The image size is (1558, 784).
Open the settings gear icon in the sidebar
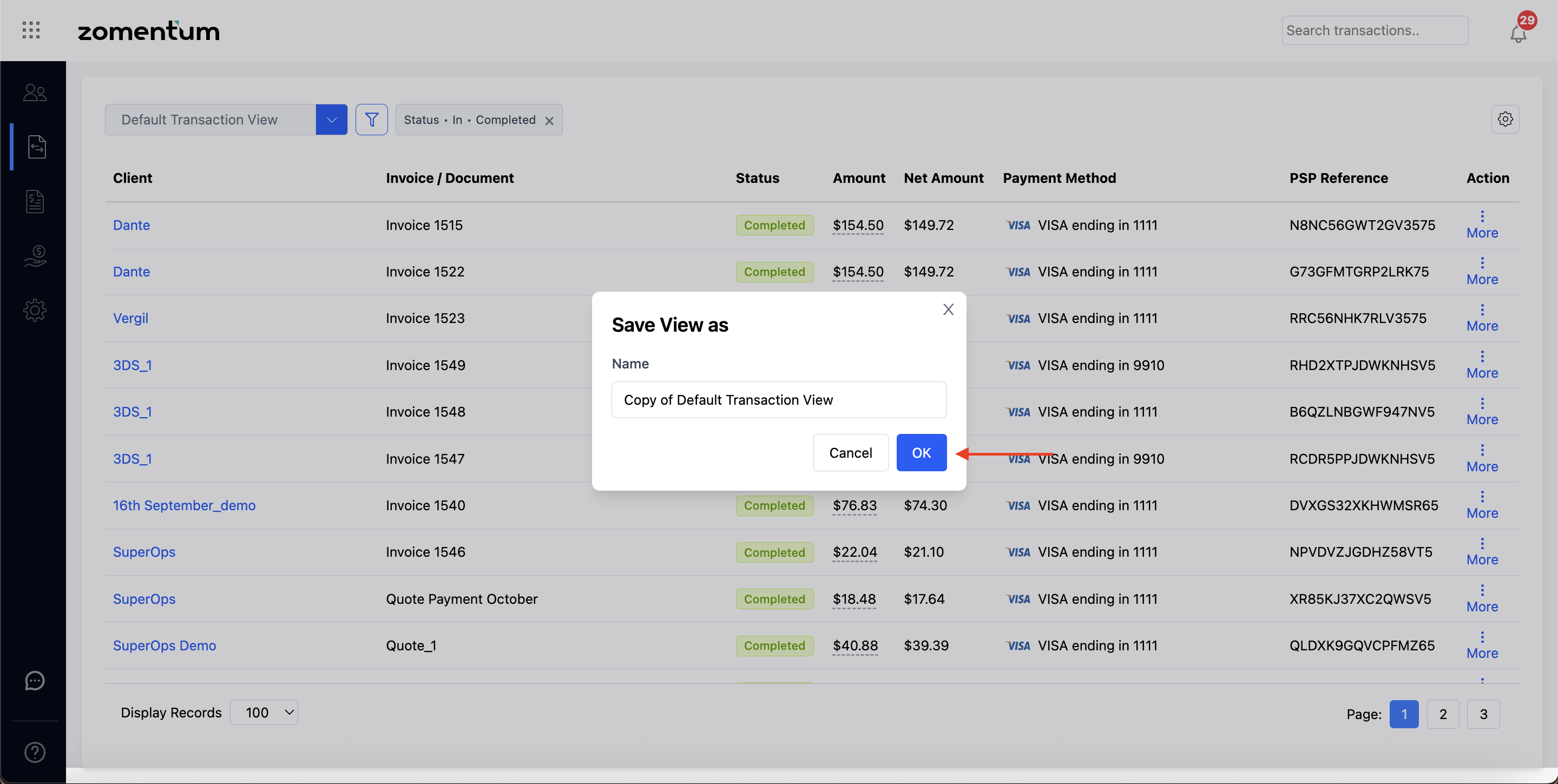(x=35, y=310)
